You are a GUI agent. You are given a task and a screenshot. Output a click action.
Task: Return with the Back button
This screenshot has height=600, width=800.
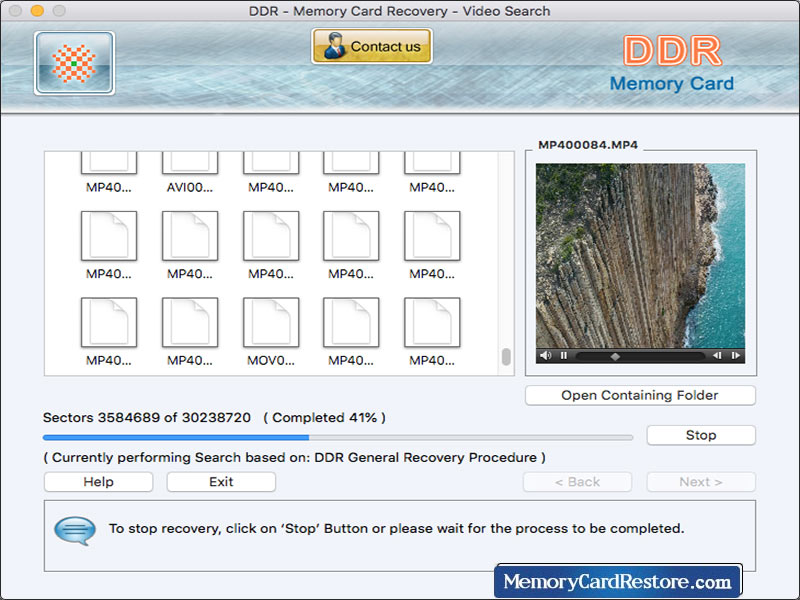pyautogui.click(x=577, y=482)
